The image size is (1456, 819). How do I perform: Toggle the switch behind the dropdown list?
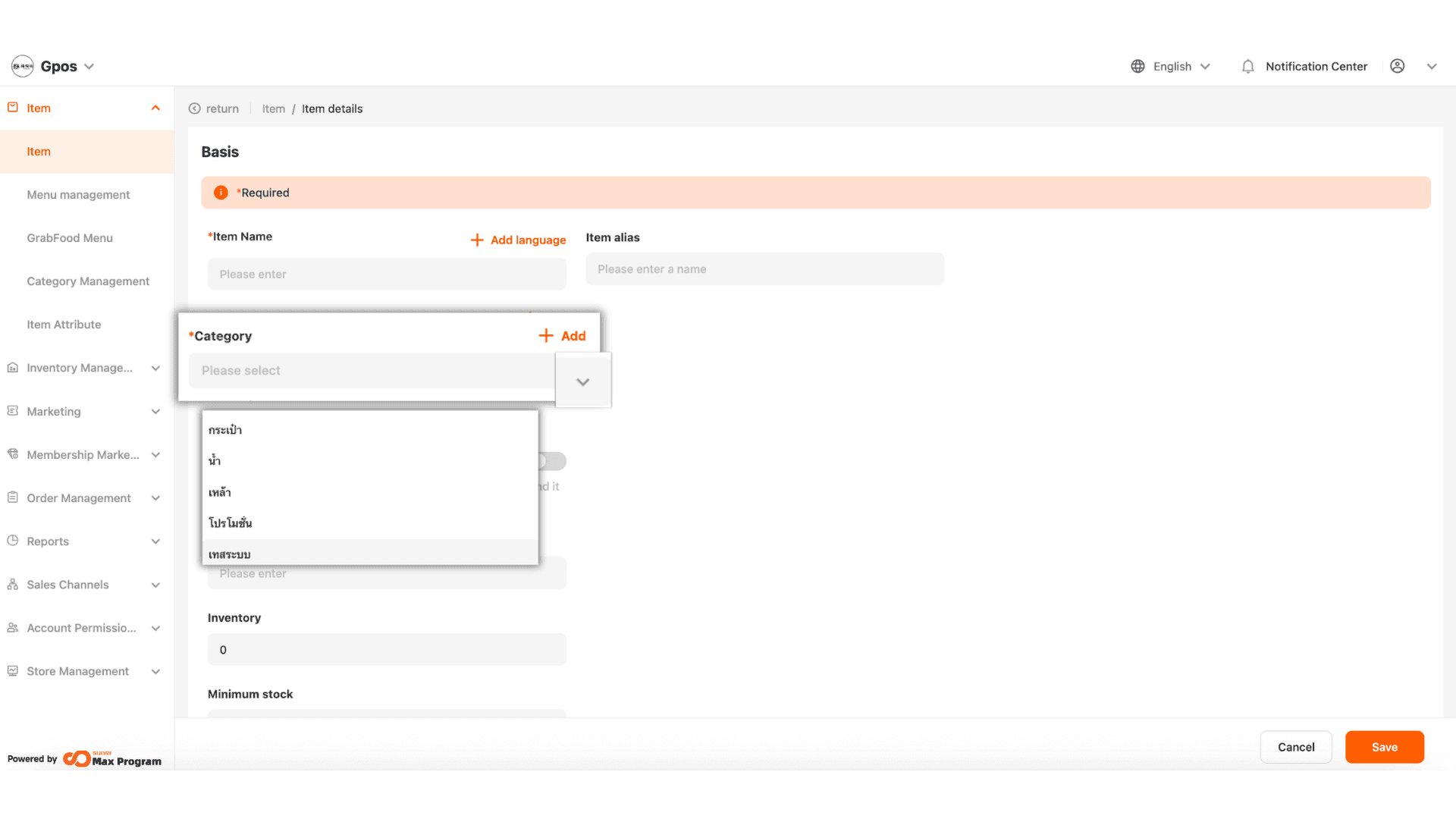pos(554,461)
